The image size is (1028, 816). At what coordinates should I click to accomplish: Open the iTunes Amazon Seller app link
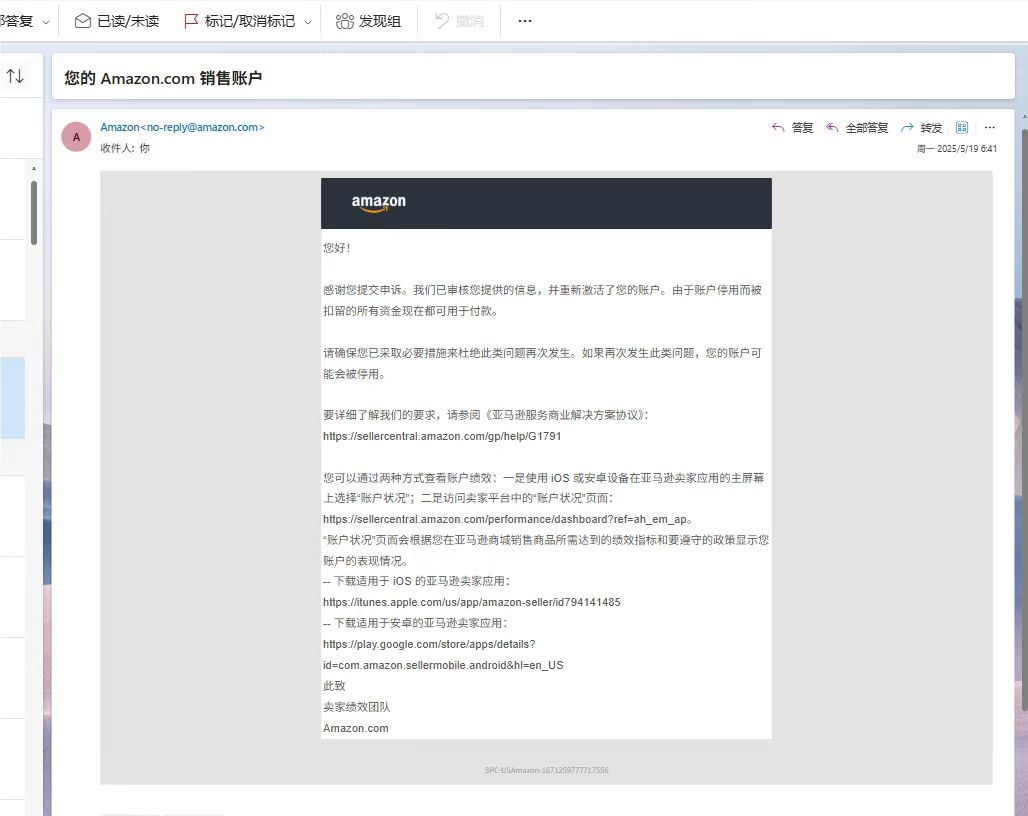pos(471,602)
